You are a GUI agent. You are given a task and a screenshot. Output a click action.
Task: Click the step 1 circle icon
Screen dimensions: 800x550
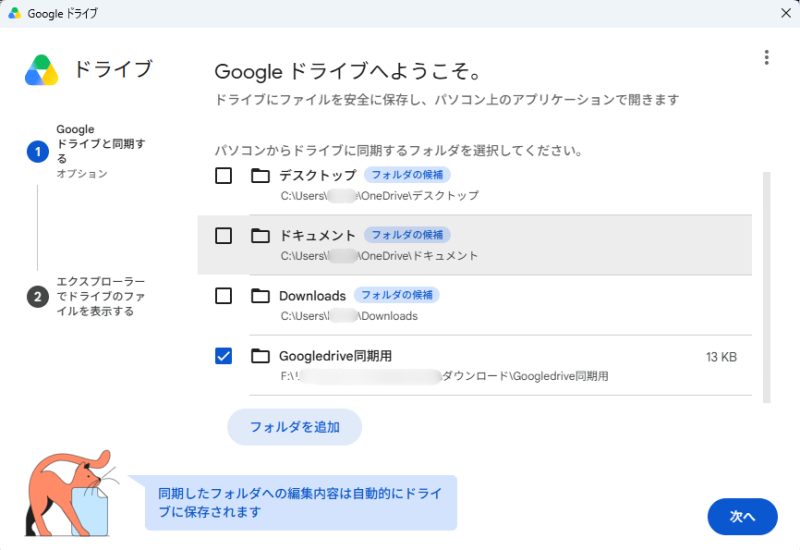coord(38,152)
